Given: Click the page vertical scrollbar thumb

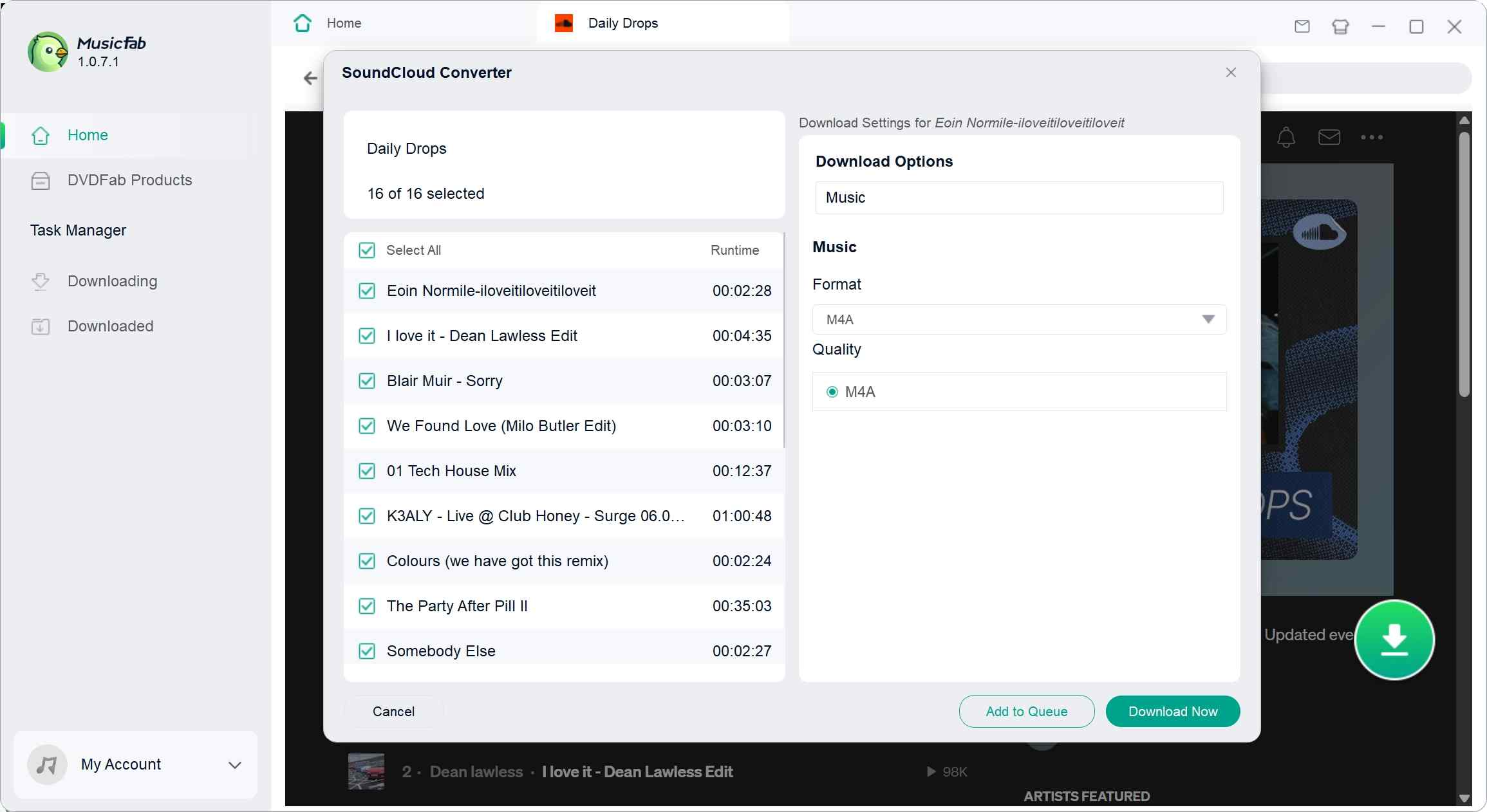Looking at the screenshot, I should [1464, 264].
